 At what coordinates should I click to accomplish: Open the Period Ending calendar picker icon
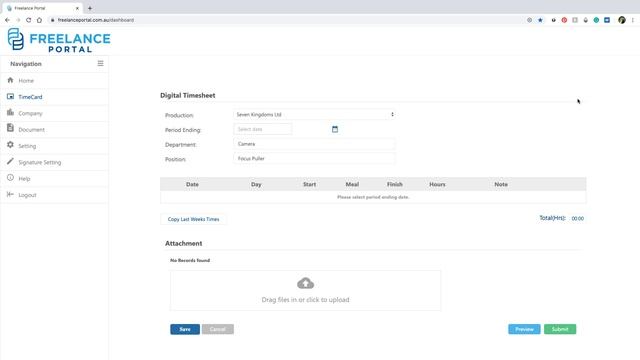coord(335,129)
